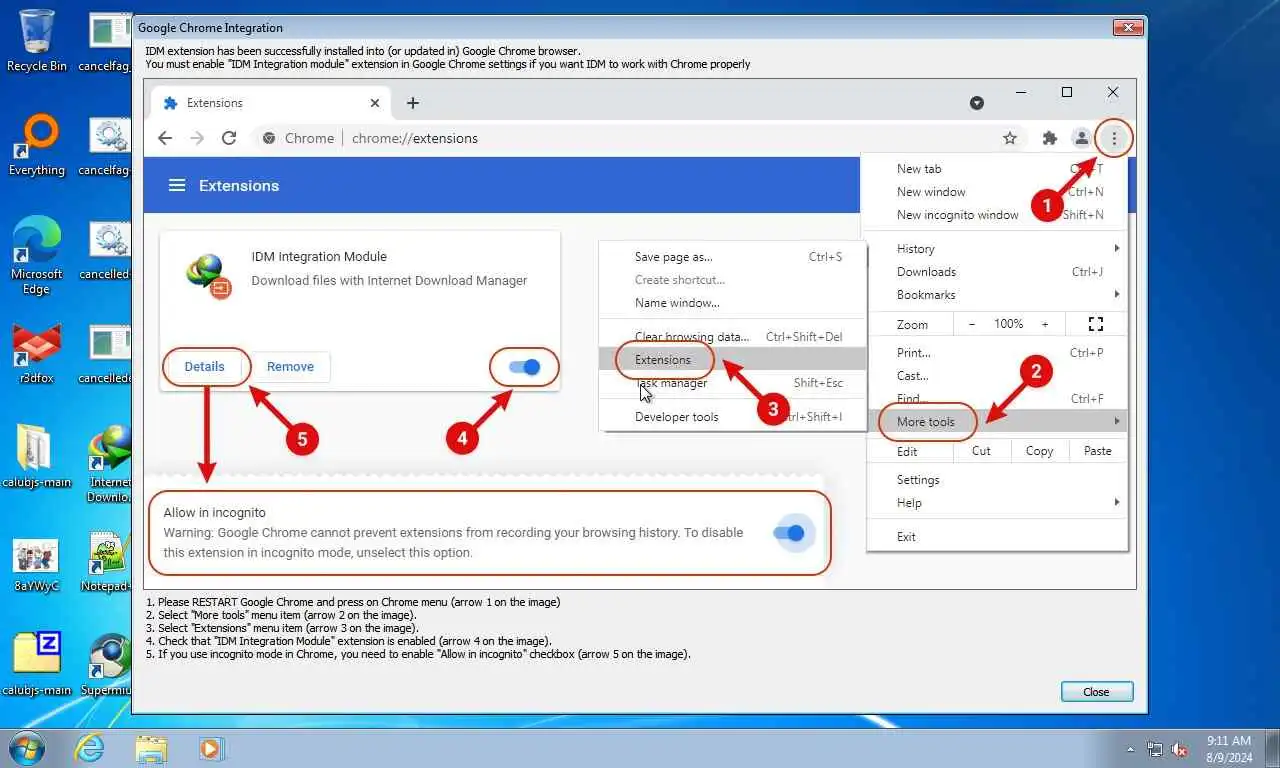Screen dimensions: 1280x768
Task: Choose Clear browsing data menu item
Action: point(692,336)
